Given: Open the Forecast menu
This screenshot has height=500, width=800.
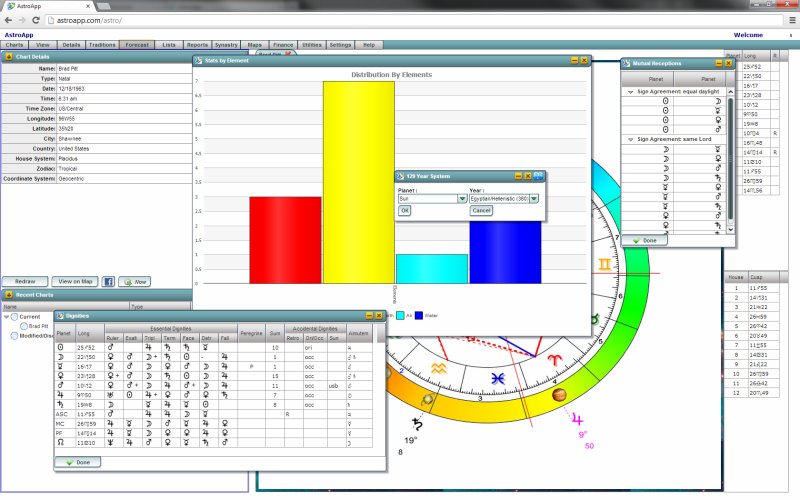Looking at the screenshot, I should 137,45.
